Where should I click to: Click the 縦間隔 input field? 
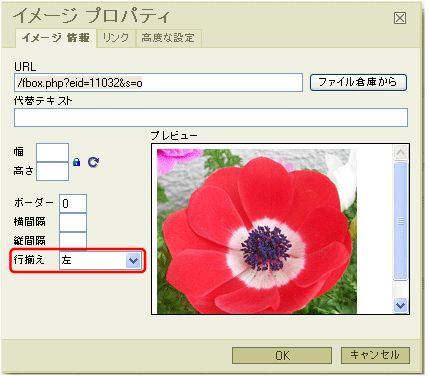pos(73,241)
